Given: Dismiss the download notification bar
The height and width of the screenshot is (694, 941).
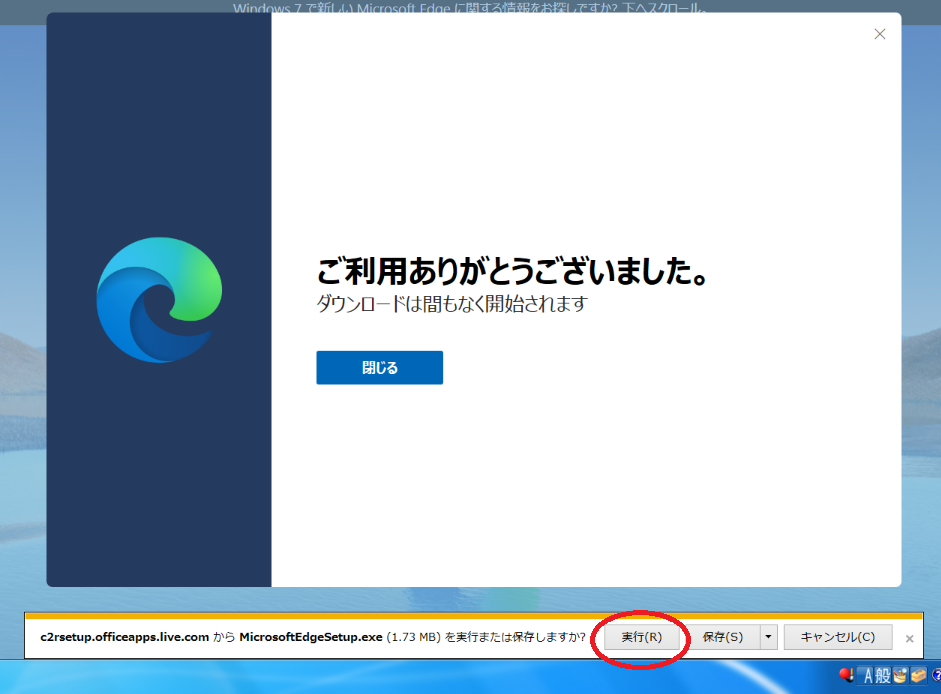Looking at the screenshot, I should point(910,639).
